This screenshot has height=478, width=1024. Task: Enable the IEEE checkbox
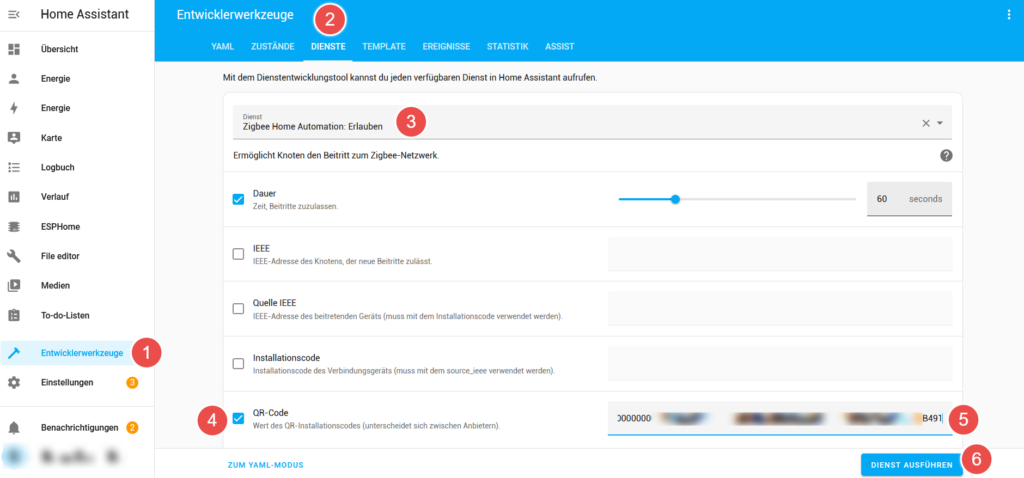(x=238, y=254)
